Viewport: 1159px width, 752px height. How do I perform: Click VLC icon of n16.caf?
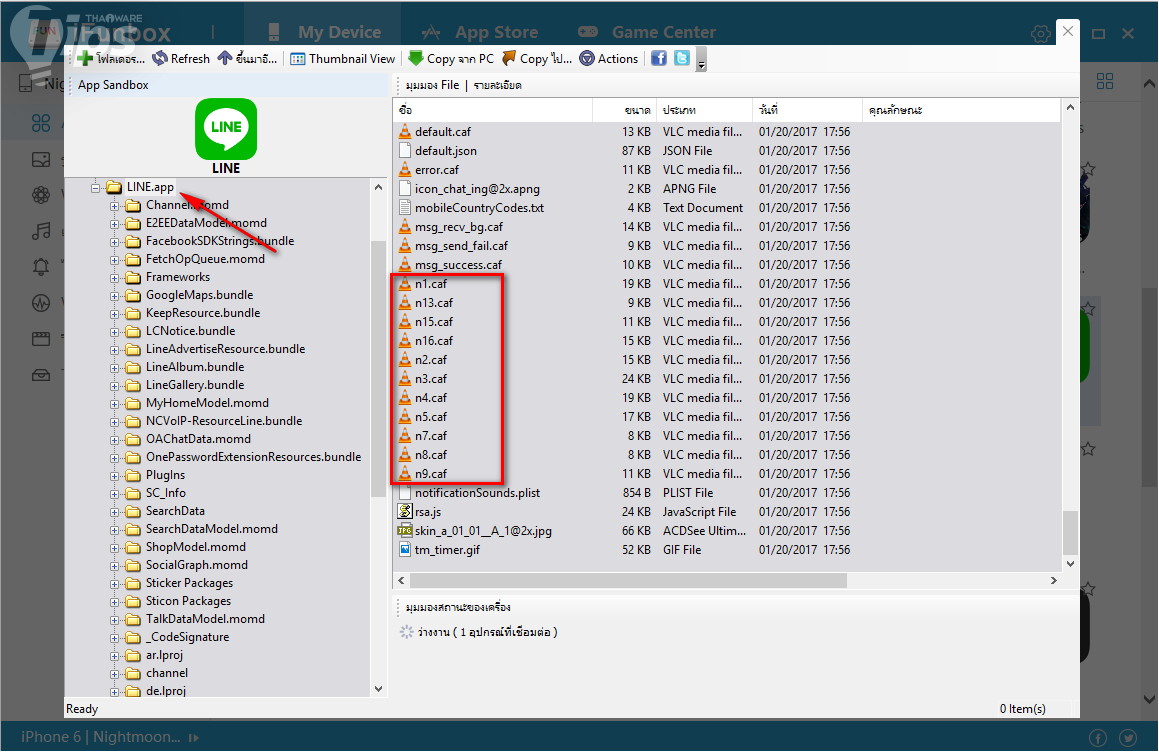404,341
